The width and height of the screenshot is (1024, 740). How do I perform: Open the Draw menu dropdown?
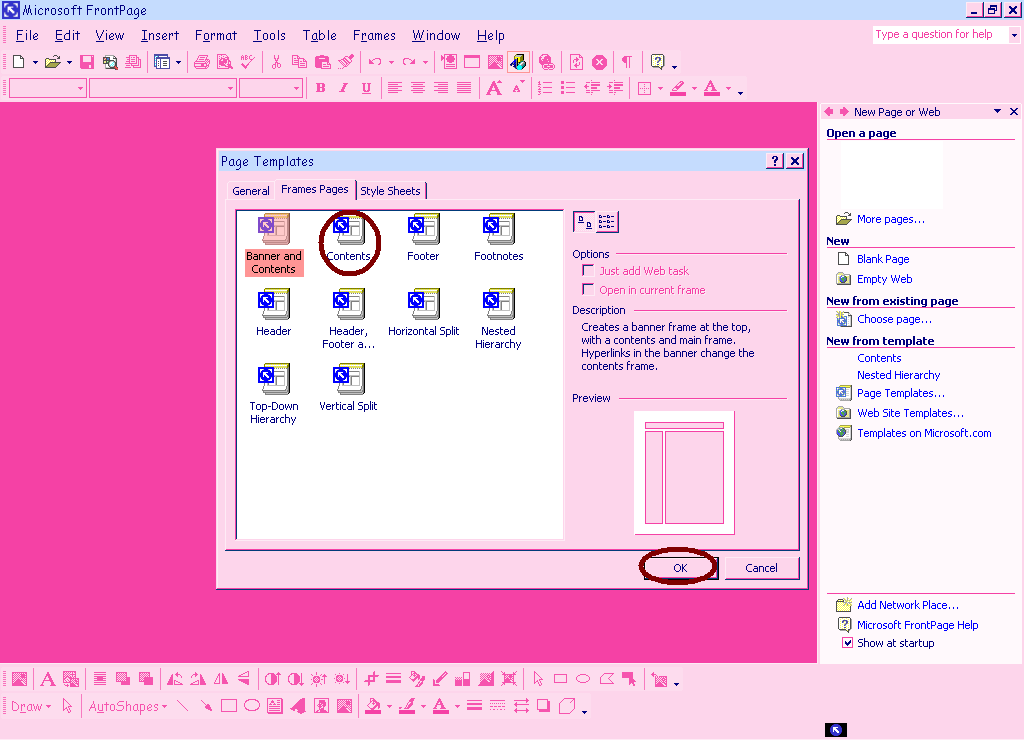(31, 707)
